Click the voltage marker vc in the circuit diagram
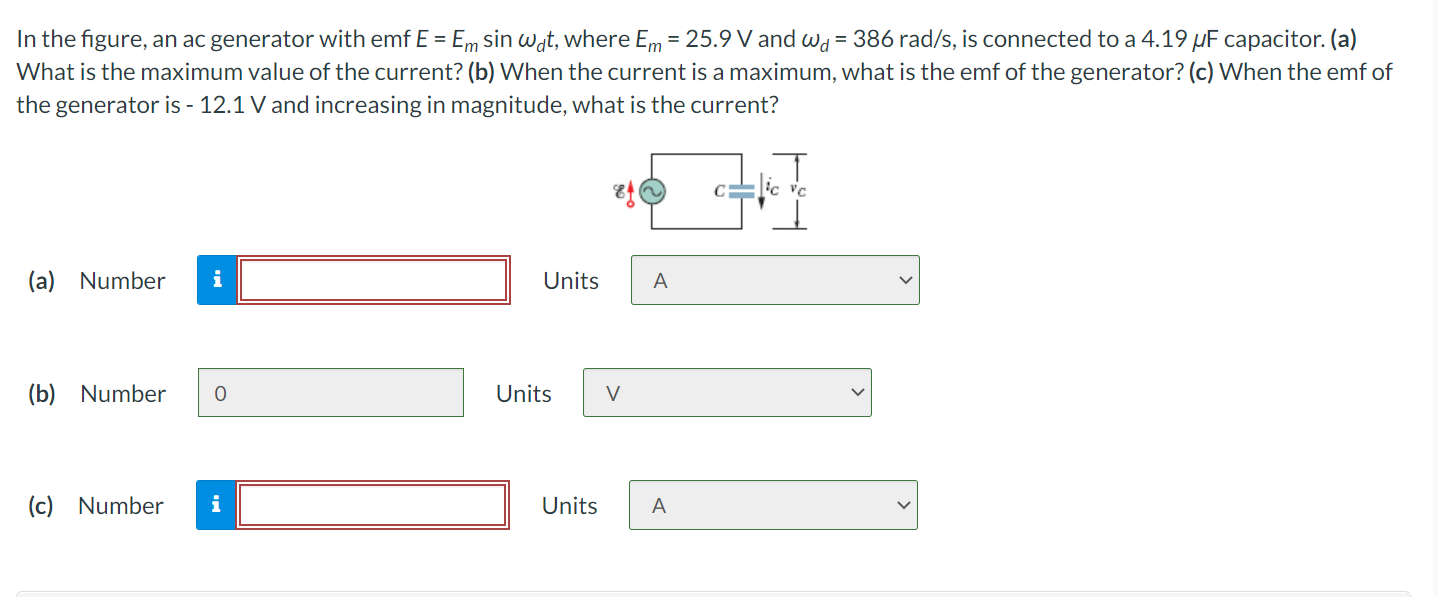1438x597 pixels. click(x=796, y=190)
